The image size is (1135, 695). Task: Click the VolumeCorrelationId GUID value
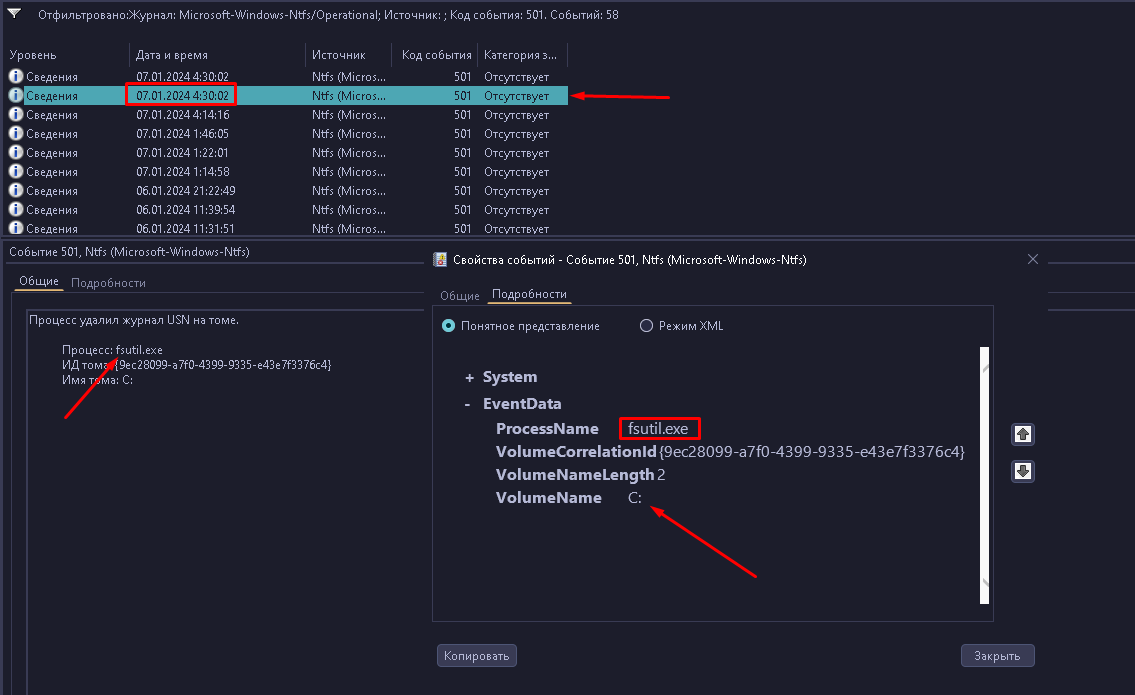811,452
